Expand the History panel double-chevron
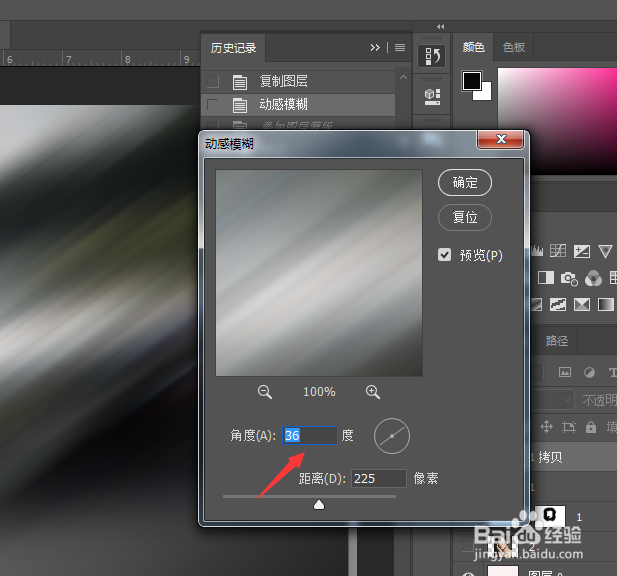This screenshot has height=576, width=617. click(x=375, y=48)
